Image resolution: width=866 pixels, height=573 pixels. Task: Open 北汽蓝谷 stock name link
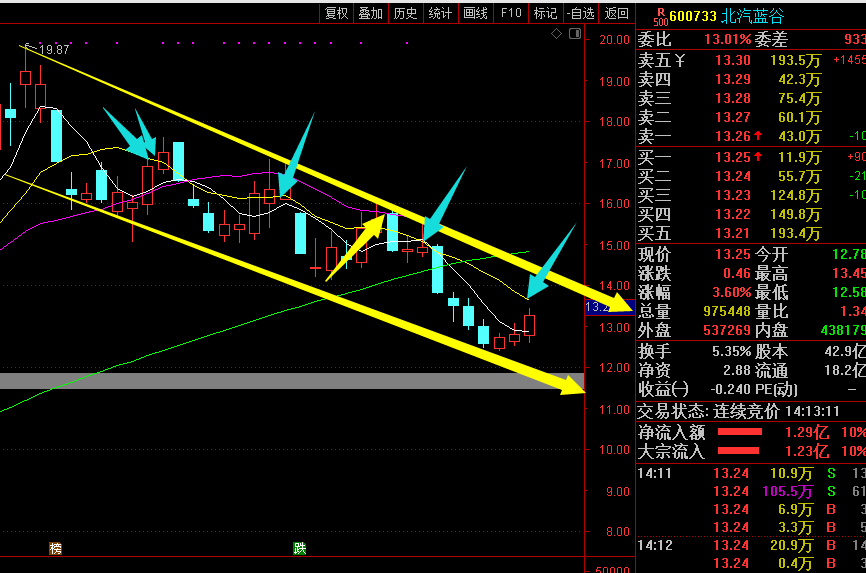(x=752, y=17)
